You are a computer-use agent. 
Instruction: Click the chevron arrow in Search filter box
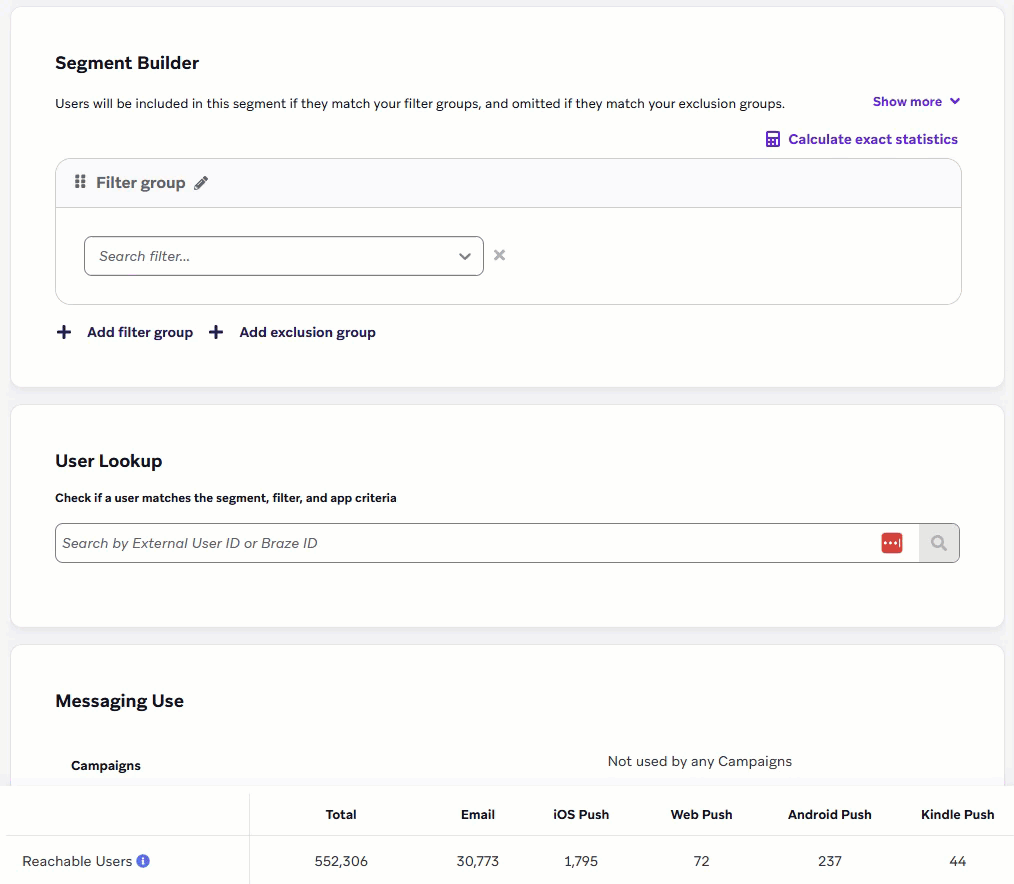(x=465, y=257)
